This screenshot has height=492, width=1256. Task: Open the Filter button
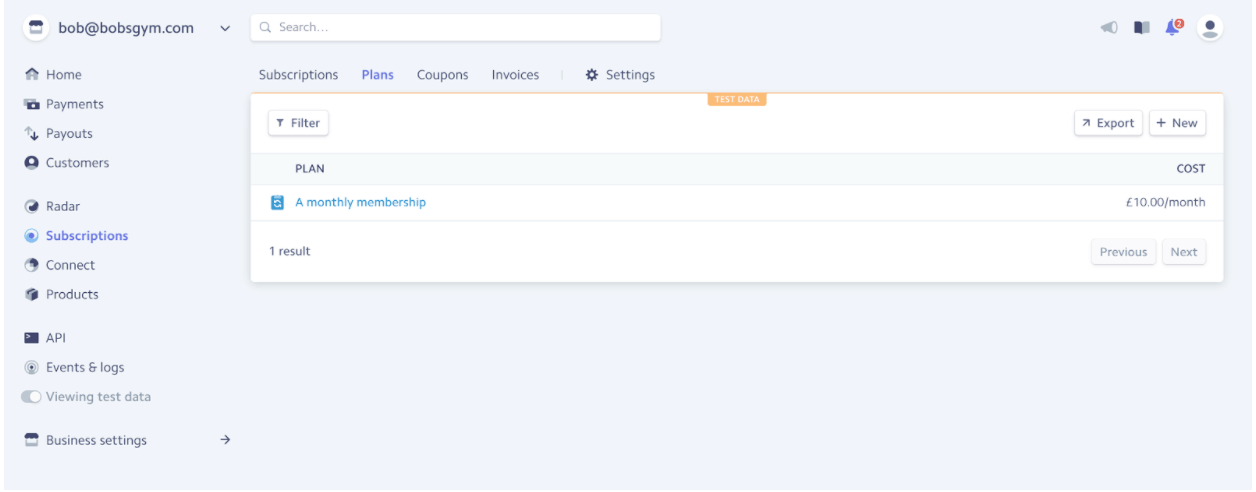point(298,123)
